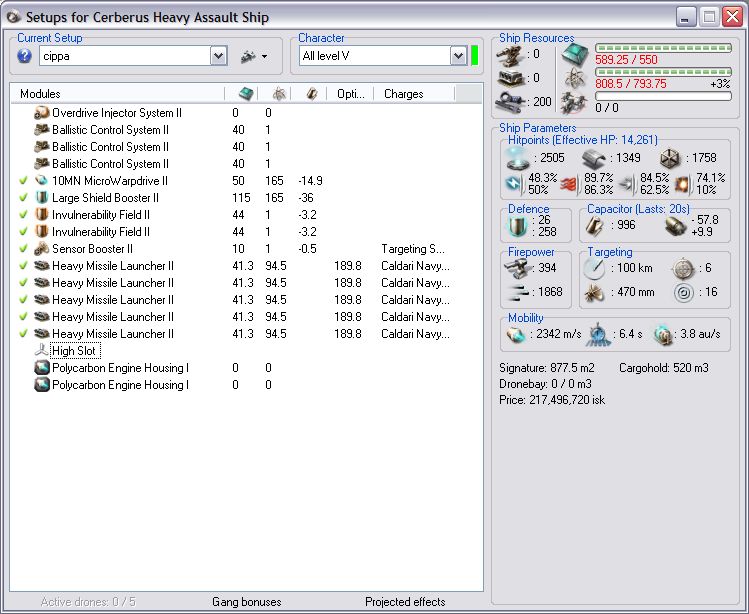Image resolution: width=749 pixels, height=614 pixels.
Task: Open the Gang bonuses tab
Action: click(246, 602)
